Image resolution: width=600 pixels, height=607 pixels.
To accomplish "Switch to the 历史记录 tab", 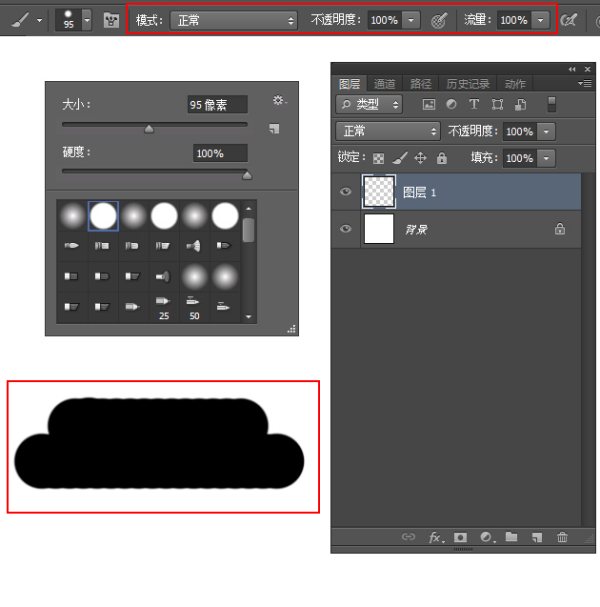I will click(468, 84).
